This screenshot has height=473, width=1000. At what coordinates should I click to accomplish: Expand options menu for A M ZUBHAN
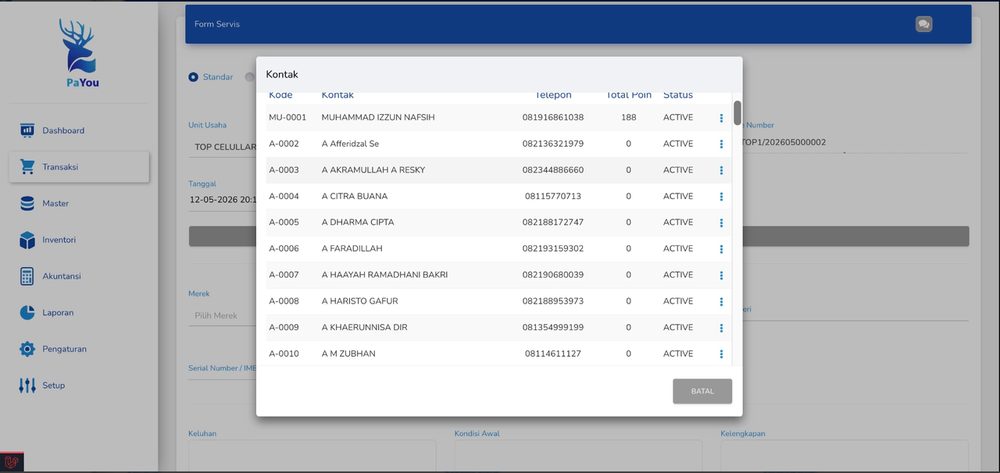pos(721,354)
